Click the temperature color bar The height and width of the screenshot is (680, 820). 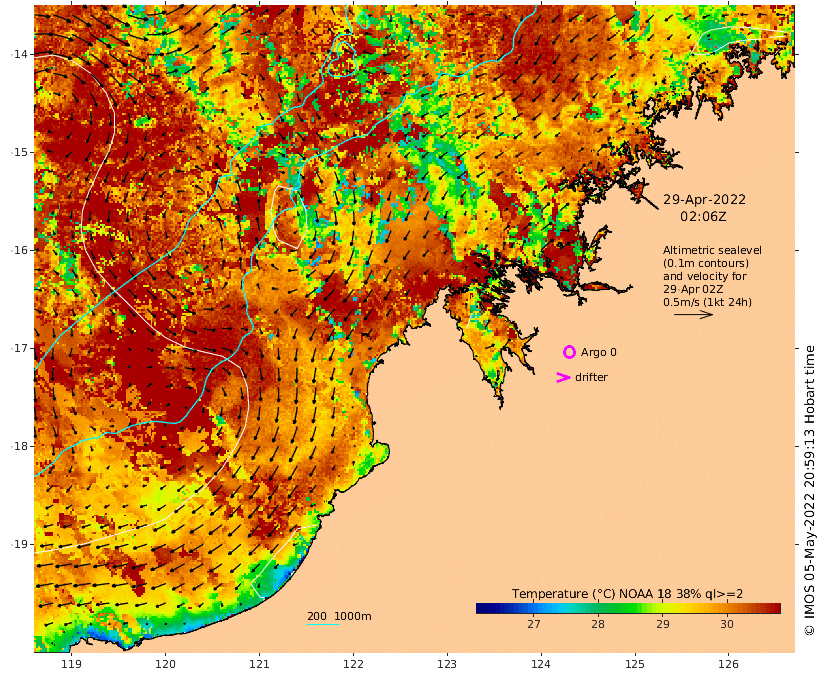(628, 608)
